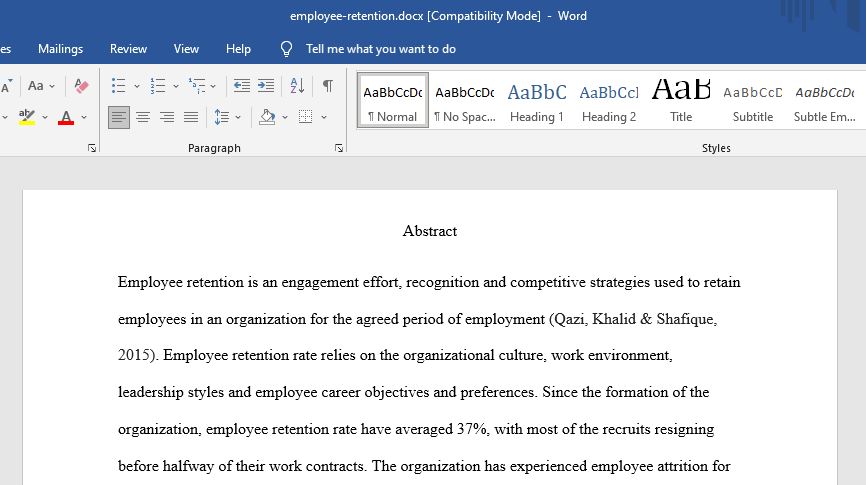The image size is (866, 485).
Task: Toggle Show/Hide paragraph marks
Action: [328, 86]
